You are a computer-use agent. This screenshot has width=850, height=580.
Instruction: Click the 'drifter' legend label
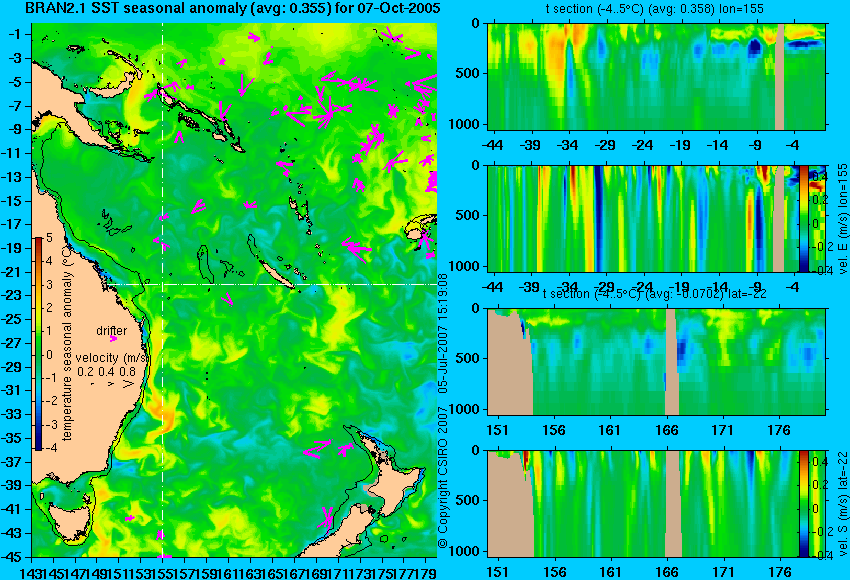(112, 331)
